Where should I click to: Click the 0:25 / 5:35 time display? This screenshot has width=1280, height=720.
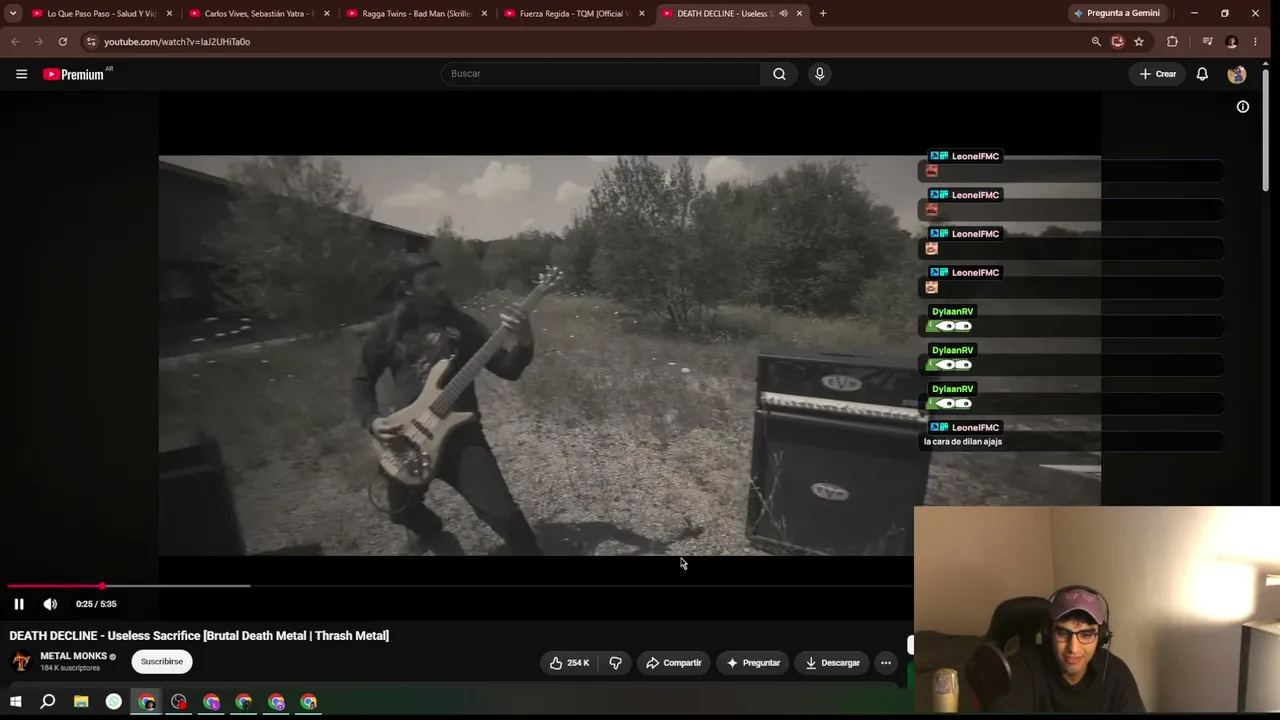click(96, 604)
